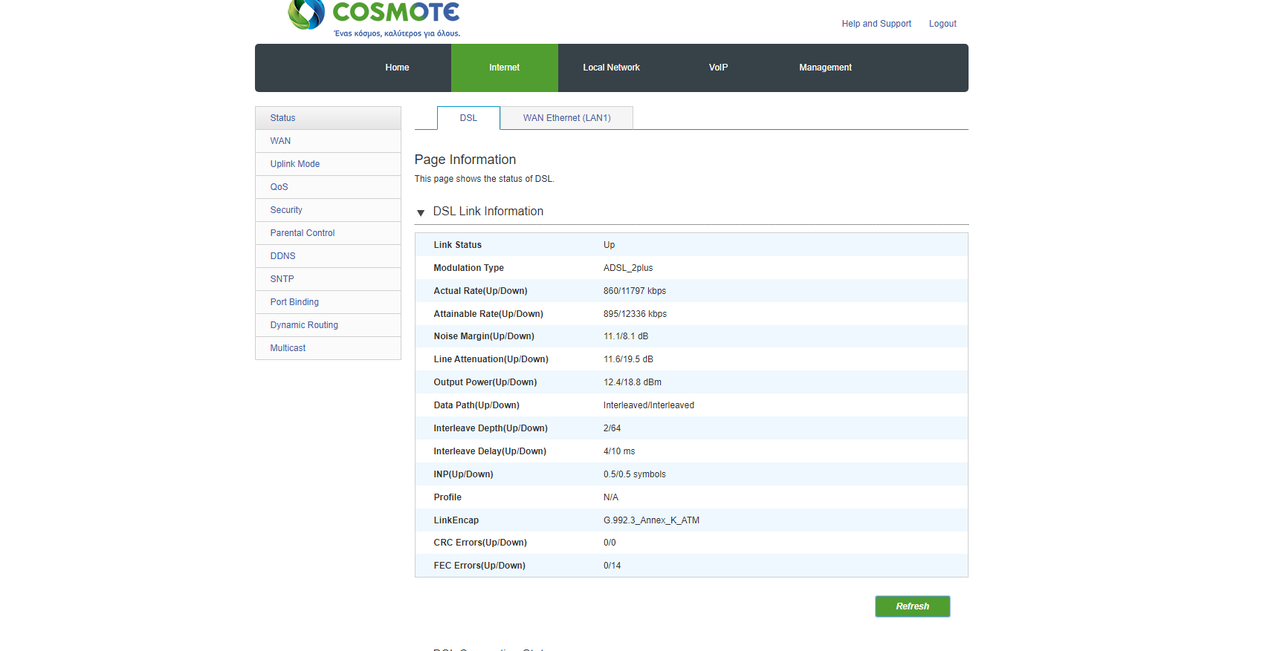The height and width of the screenshot is (651, 1280).
Task: Click LinkEncap value 'G.992.3_Annex_K_ATM'
Action: 651,520
